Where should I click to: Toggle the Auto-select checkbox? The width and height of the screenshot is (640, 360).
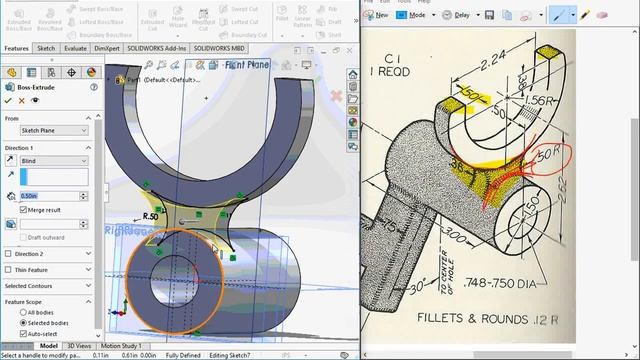(23, 333)
